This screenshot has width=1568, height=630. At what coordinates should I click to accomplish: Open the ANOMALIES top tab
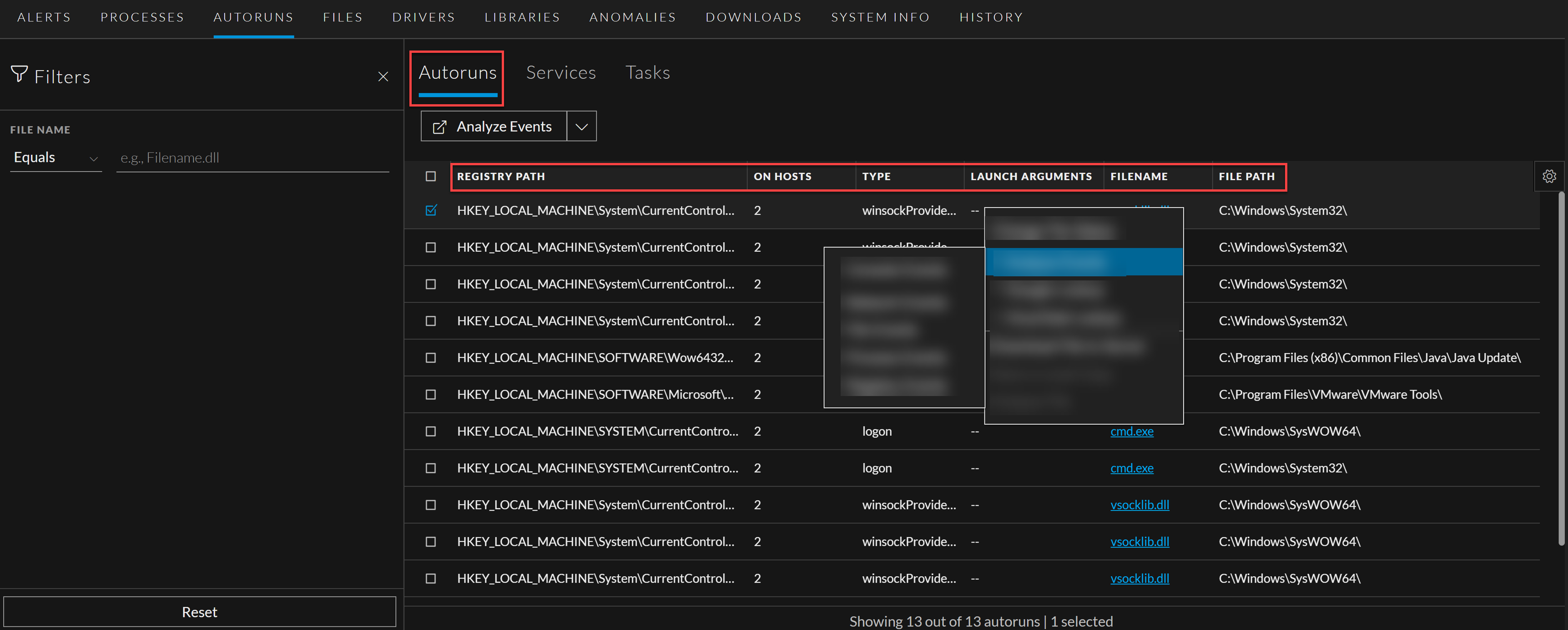pyautogui.click(x=632, y=17)
